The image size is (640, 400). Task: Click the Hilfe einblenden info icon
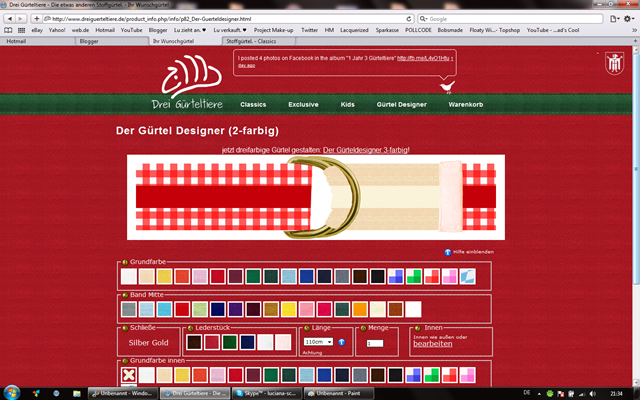coord(448,252)
